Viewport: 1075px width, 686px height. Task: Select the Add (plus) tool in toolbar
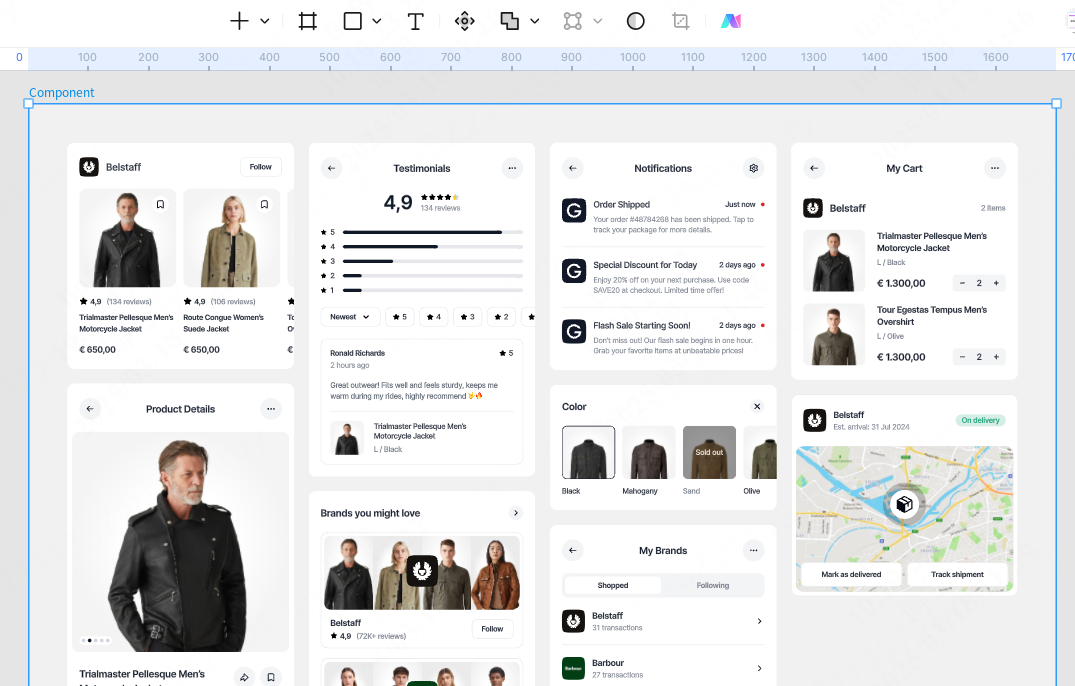239,21
